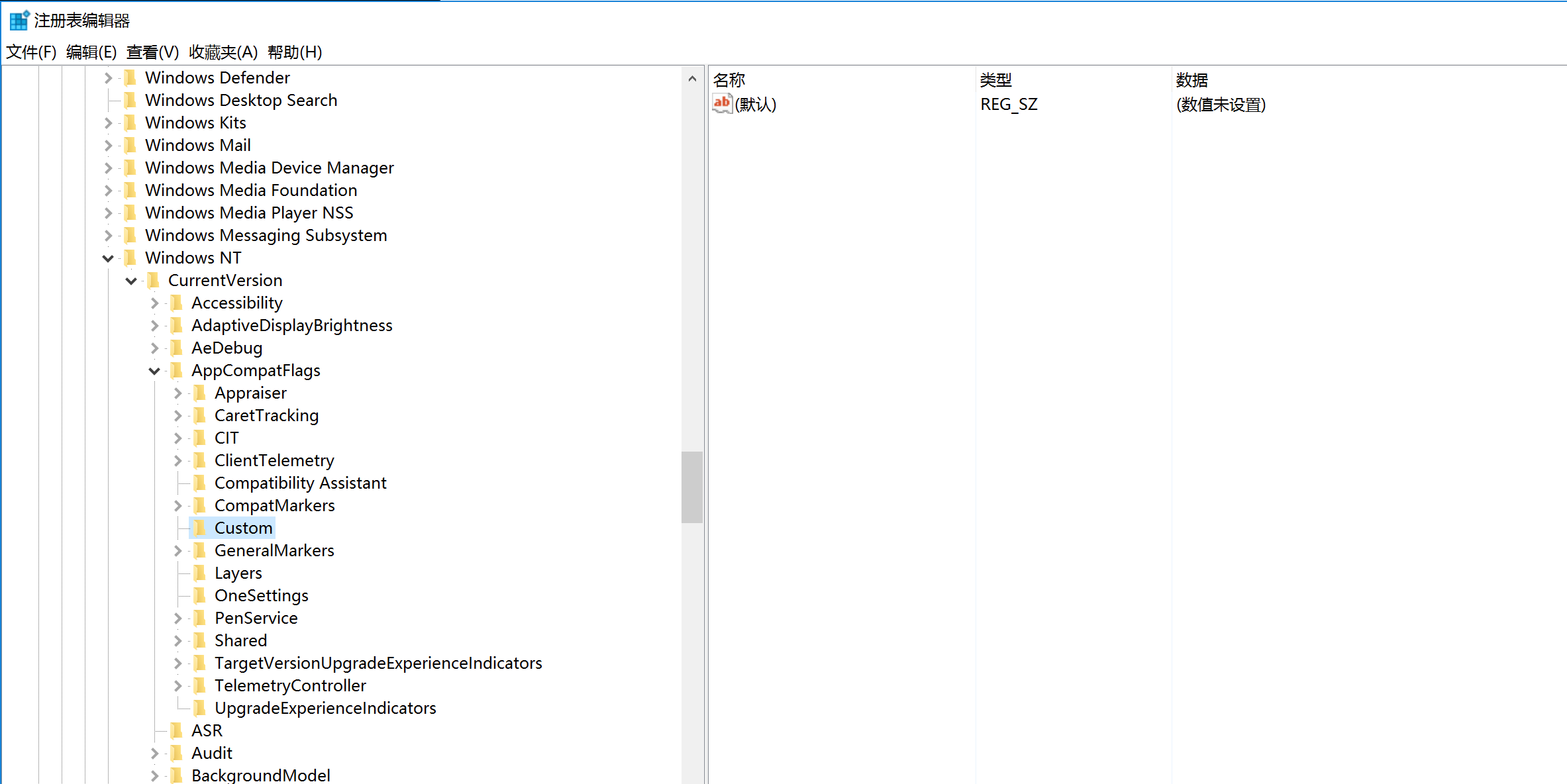
Task: Expand the Appraiser key
Action: 177,393
